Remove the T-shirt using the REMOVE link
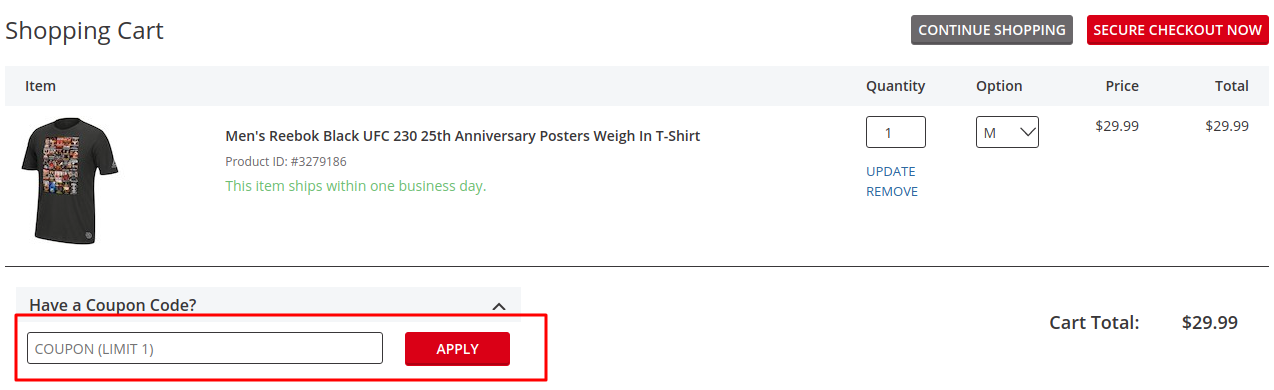Viewport: 1274px width, 390px height. tap(891, 191)
